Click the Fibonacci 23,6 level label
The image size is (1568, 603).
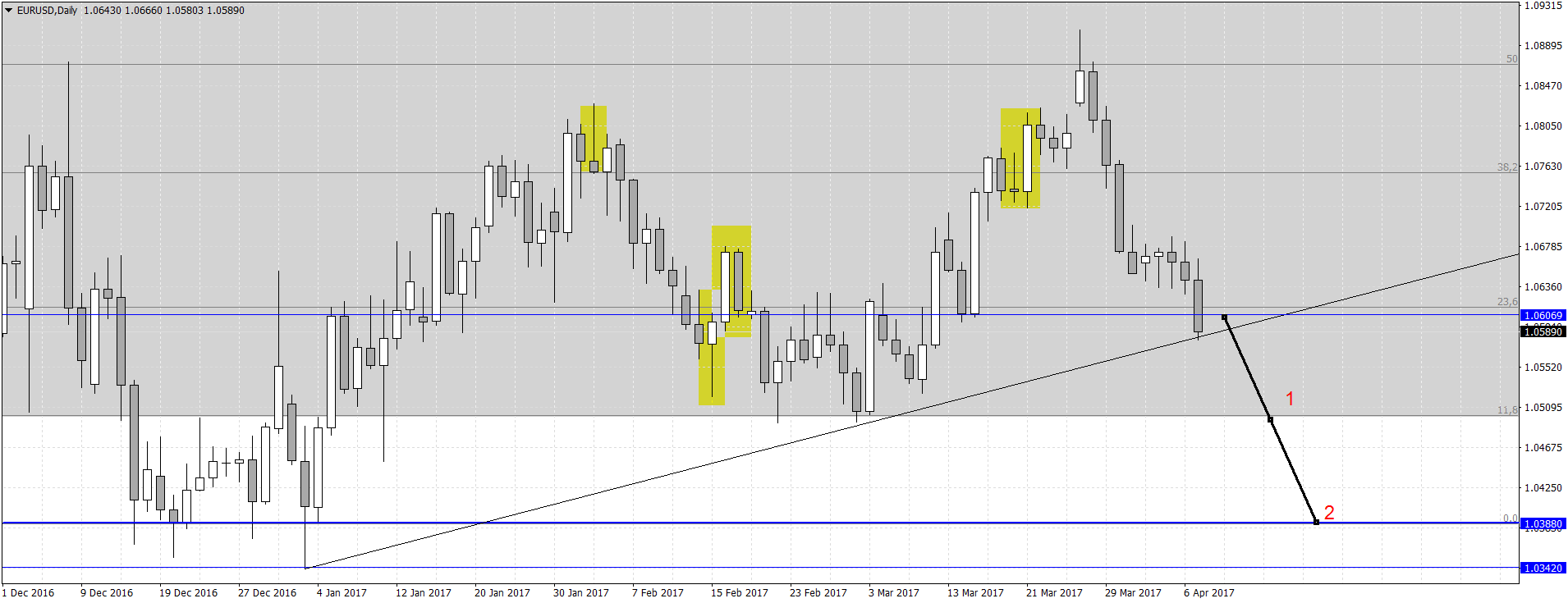(1508, 302)
